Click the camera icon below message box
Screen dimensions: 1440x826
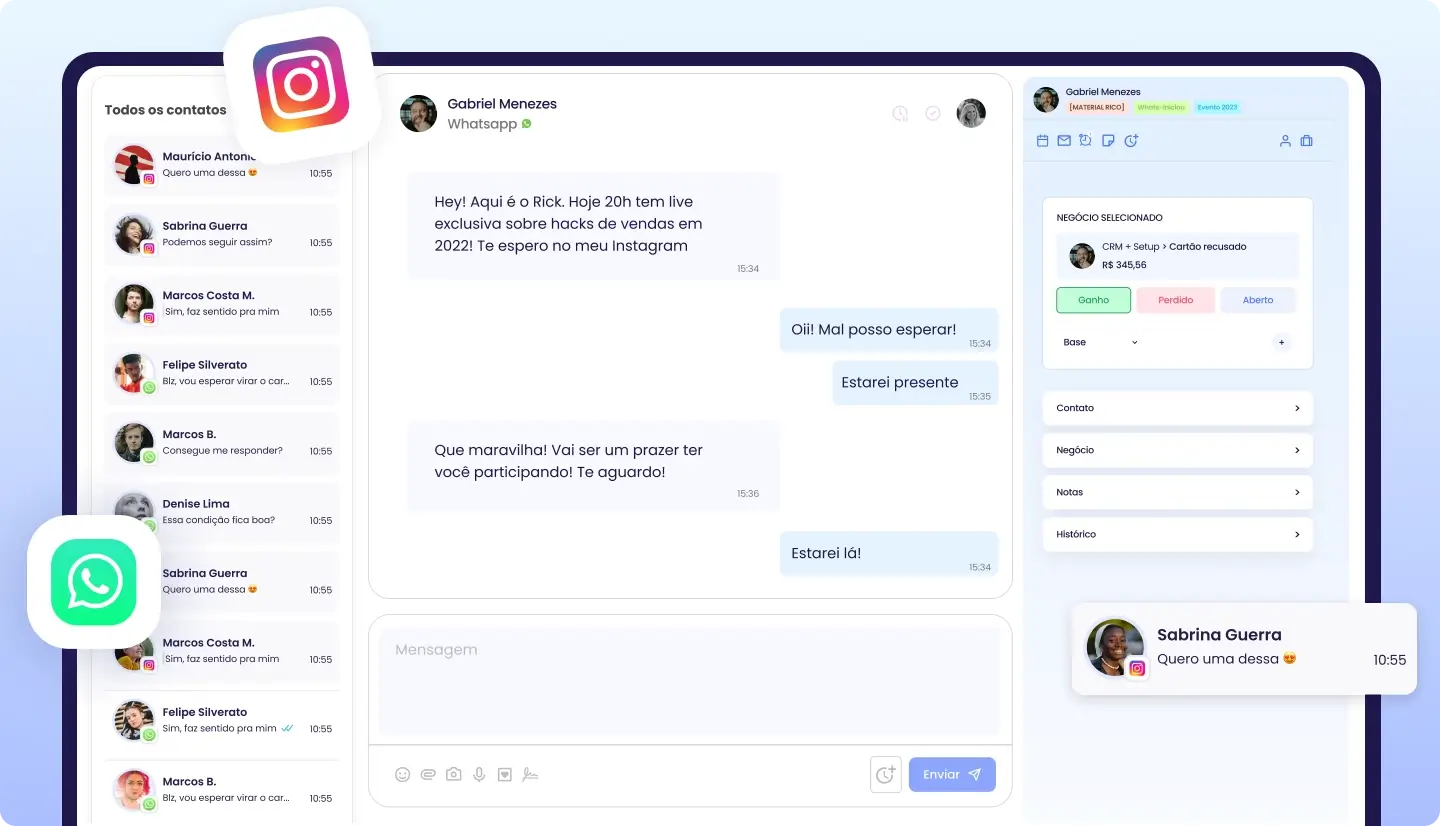[x=454, y=774]
